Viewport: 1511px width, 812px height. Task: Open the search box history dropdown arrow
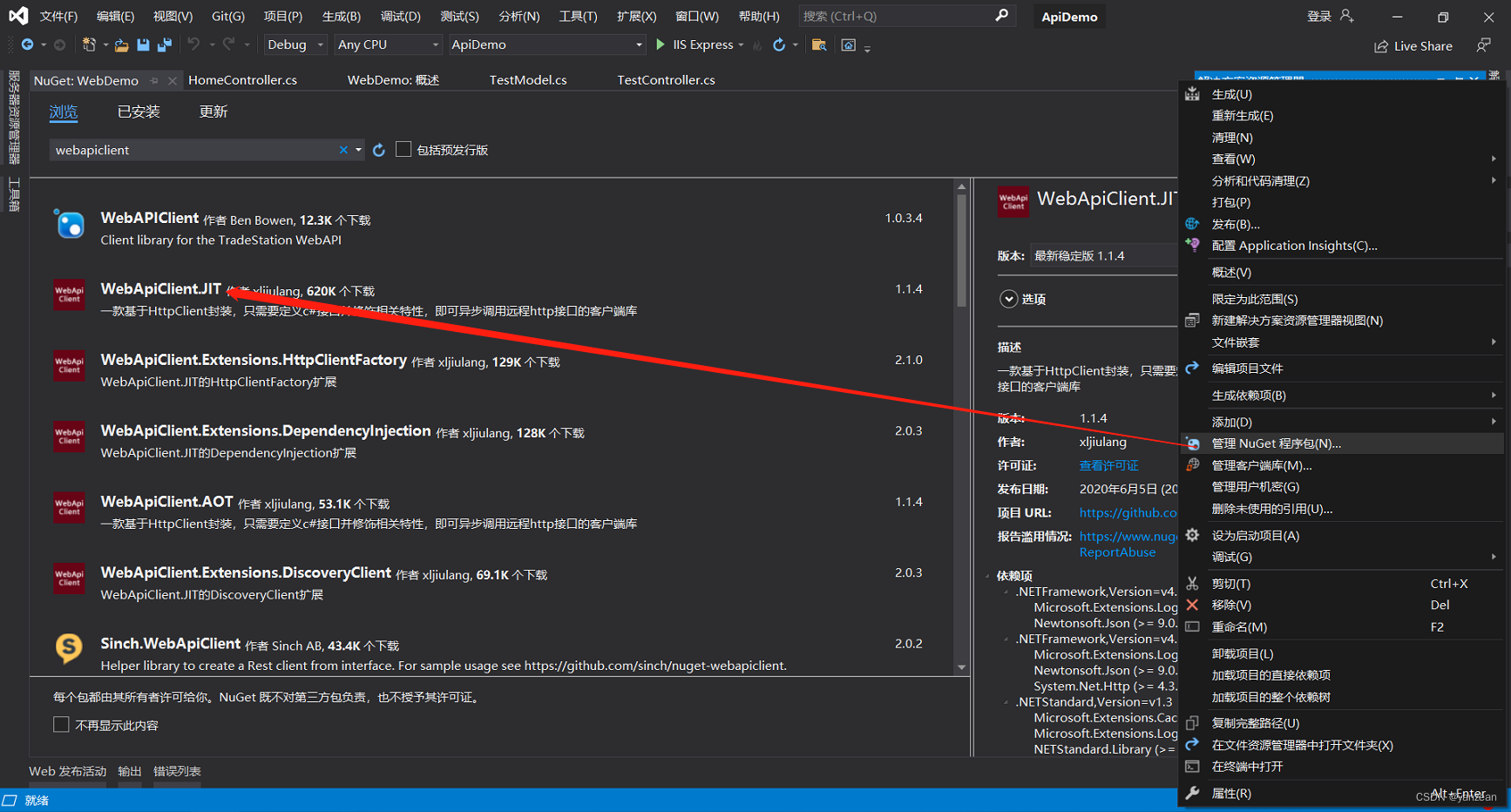[358, 150]
